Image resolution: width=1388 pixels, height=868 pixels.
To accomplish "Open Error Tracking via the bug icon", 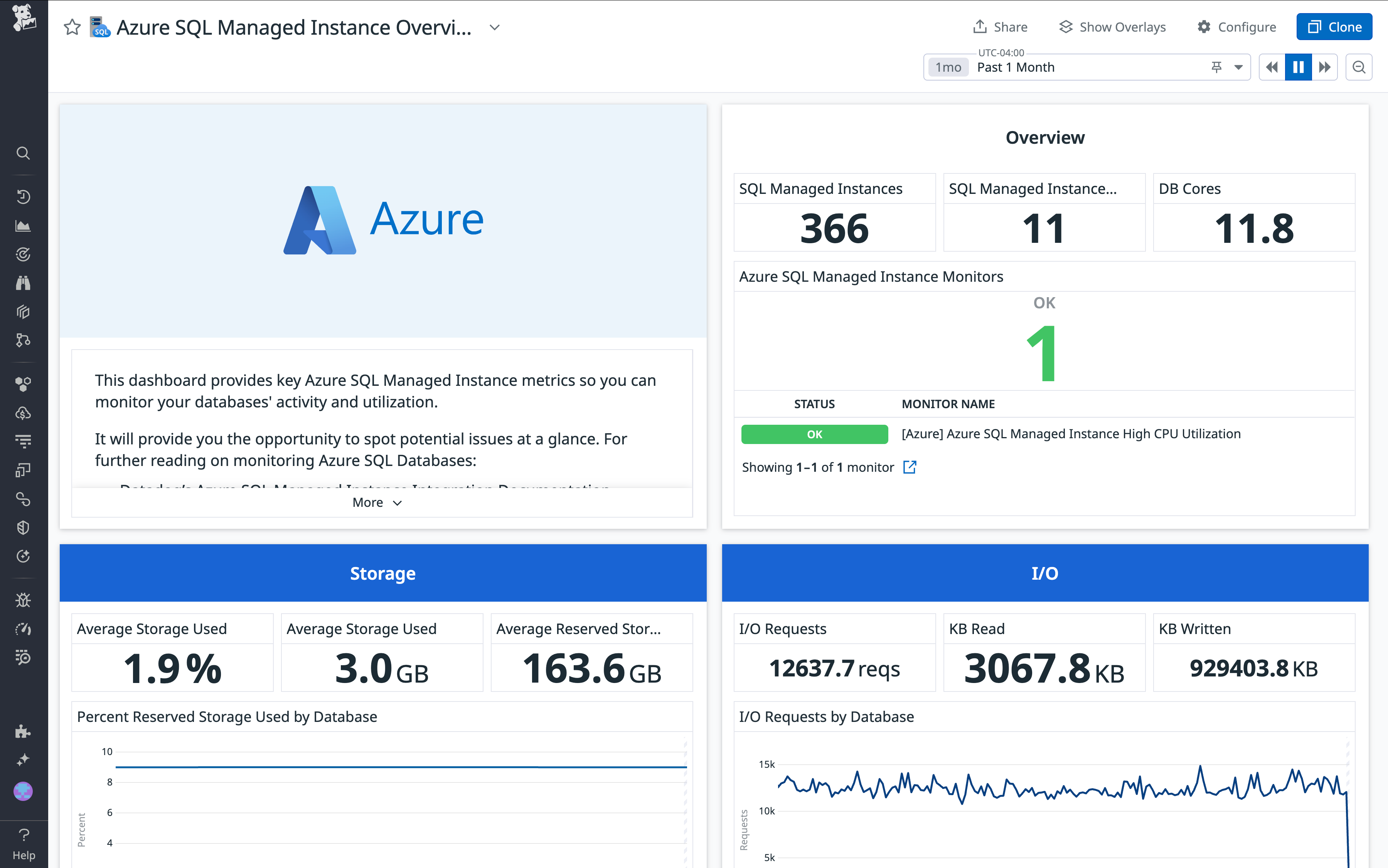I will click(x=23, y=600).
